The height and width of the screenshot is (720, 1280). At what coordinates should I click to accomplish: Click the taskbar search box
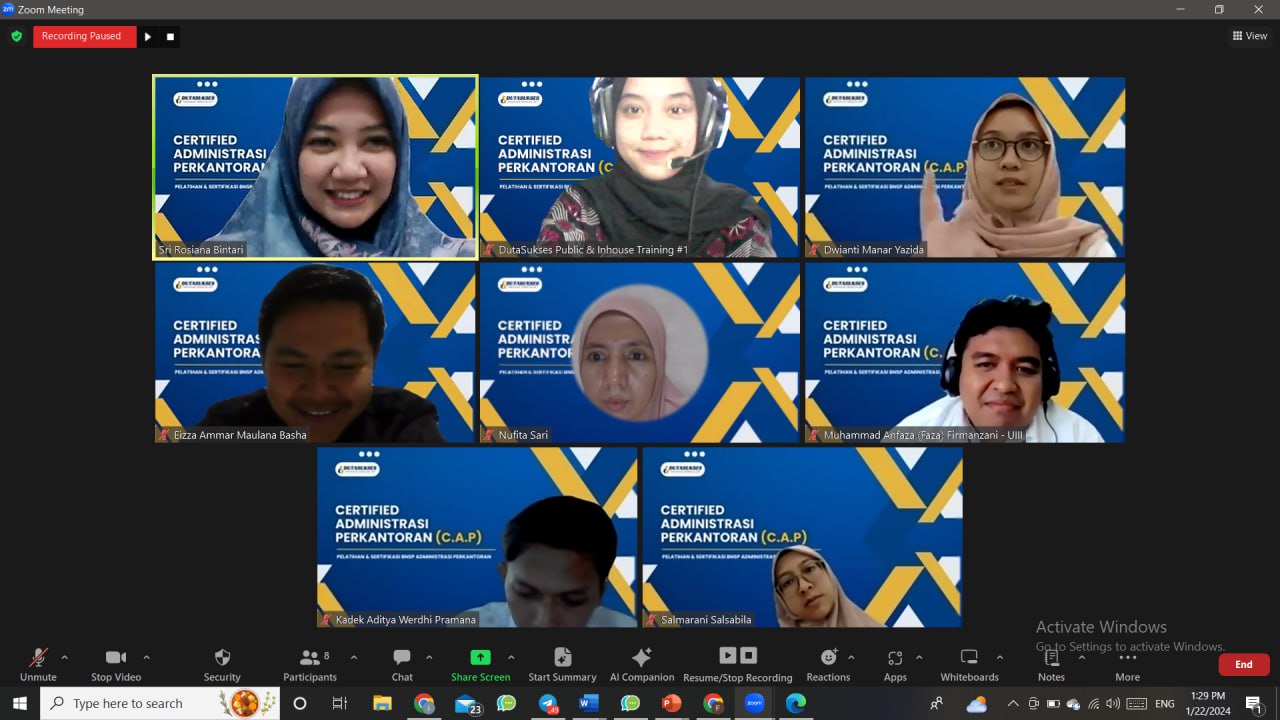pyautogui.click(x=160, y=703)
